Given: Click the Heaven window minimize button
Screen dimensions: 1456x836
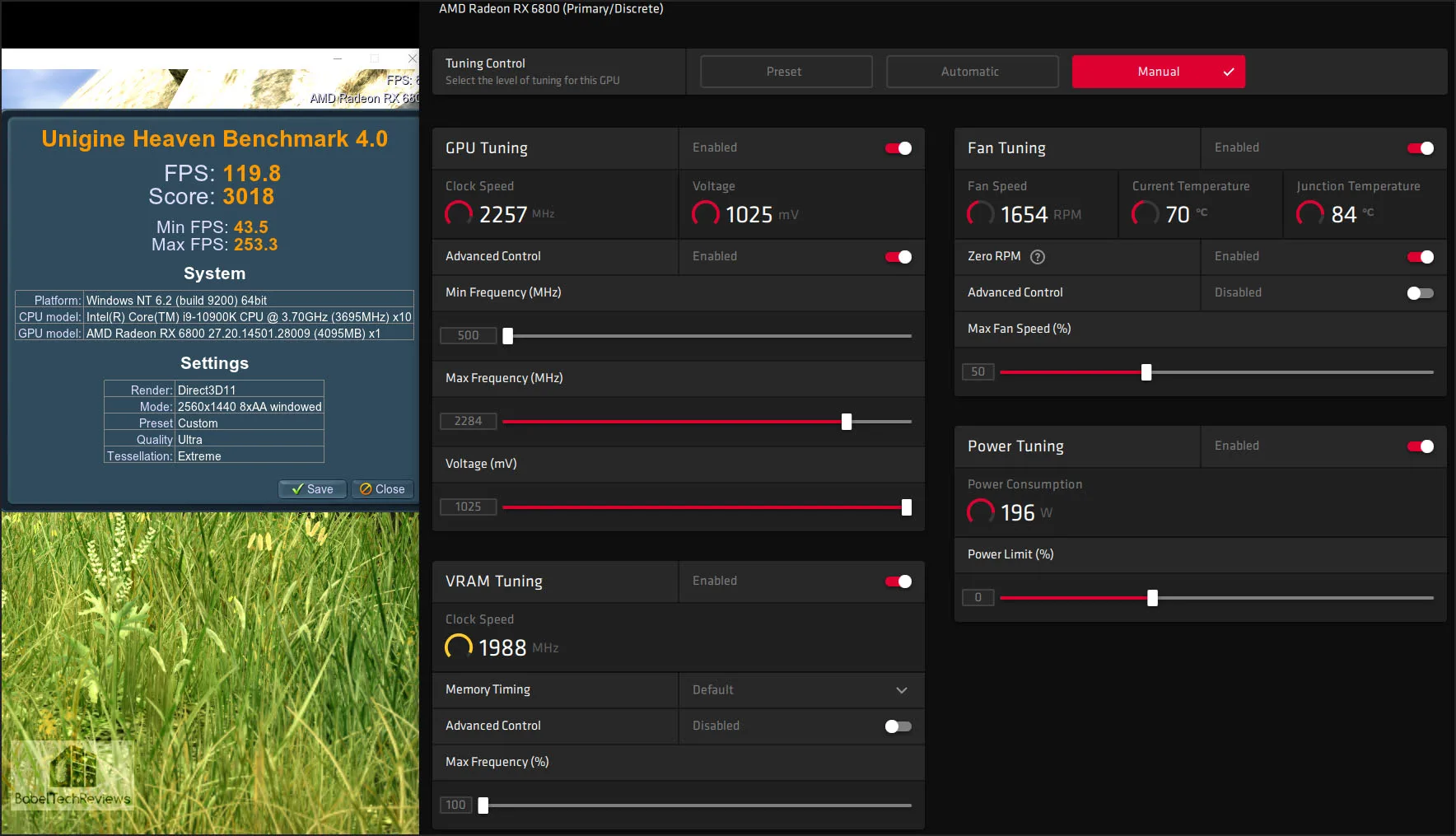Looking at the screenshot, I should pyautogui.click(x=338, y=58).
